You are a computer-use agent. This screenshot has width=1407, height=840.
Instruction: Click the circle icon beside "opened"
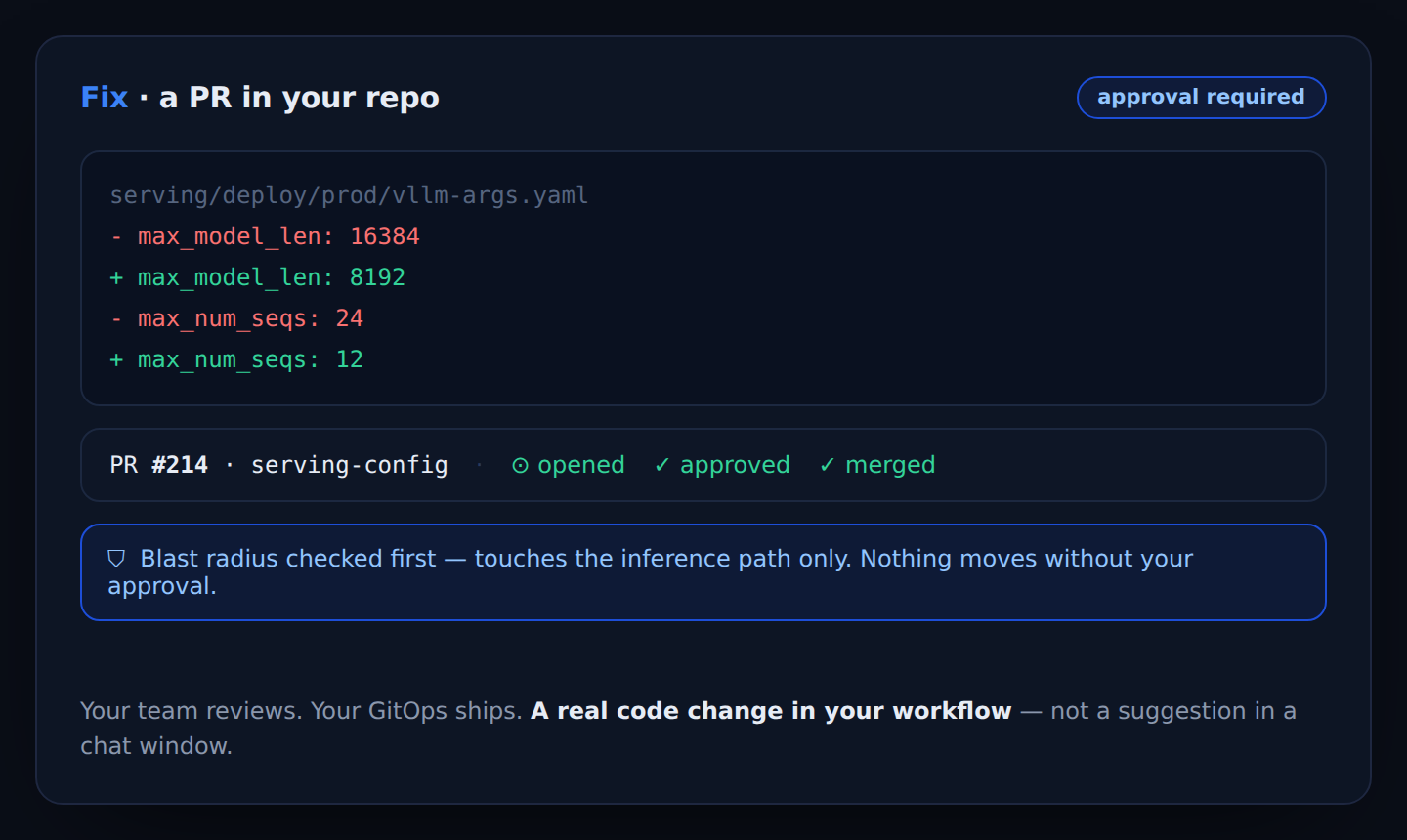point(520,466)
